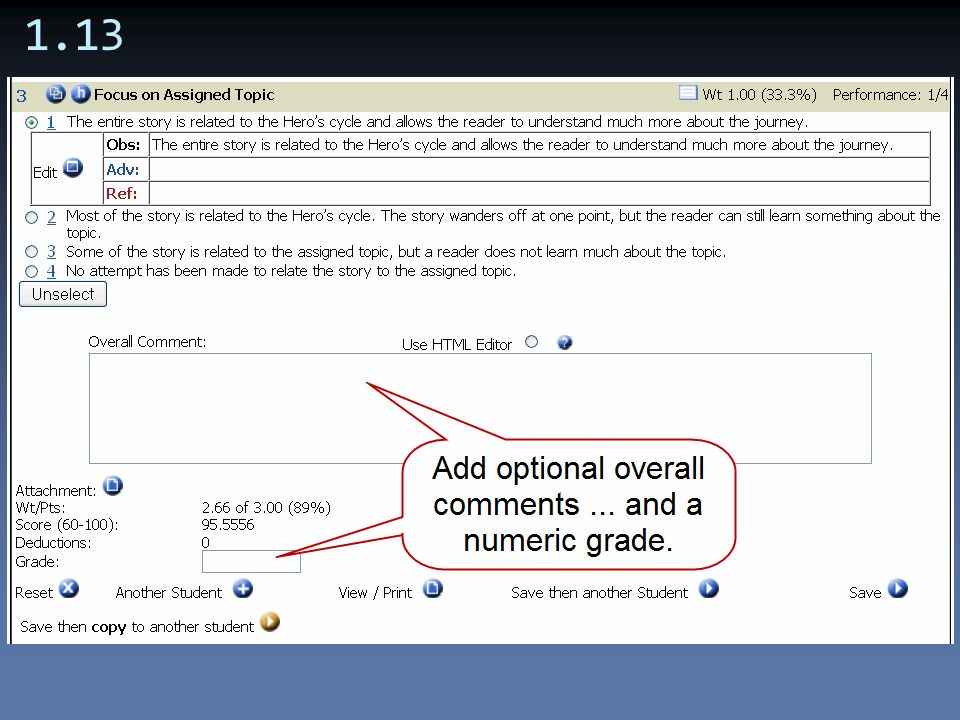960x720 pixels.
Task: Click the Deductions value 0
Action: [206, 542]
